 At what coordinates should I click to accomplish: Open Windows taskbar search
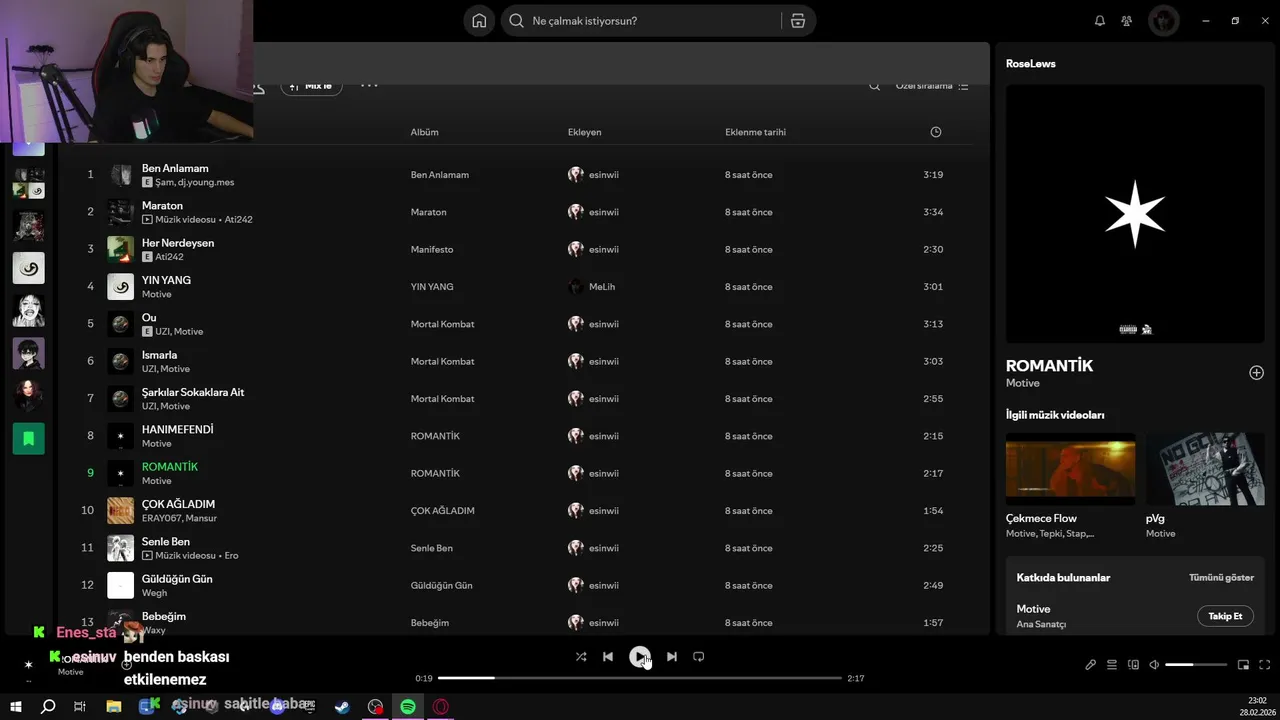point(48,707)
